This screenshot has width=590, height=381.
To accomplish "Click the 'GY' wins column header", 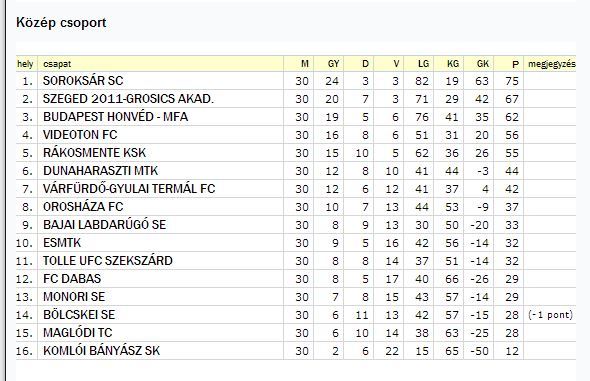I will pyautogui.click(x=333, y=64).
